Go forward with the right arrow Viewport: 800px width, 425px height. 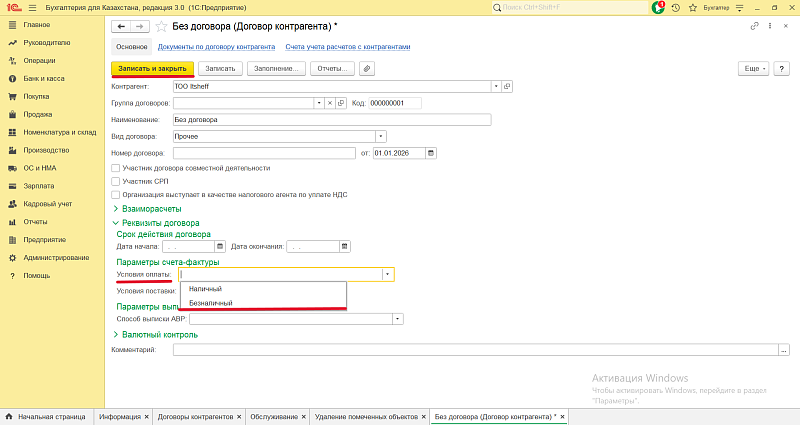point(140,27)
